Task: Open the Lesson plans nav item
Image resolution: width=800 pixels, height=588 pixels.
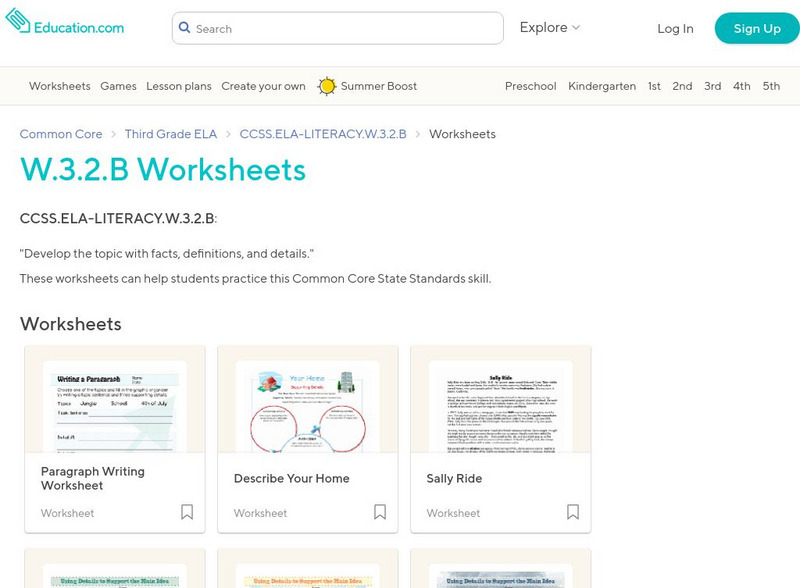Action: click(x=179, y=86)
